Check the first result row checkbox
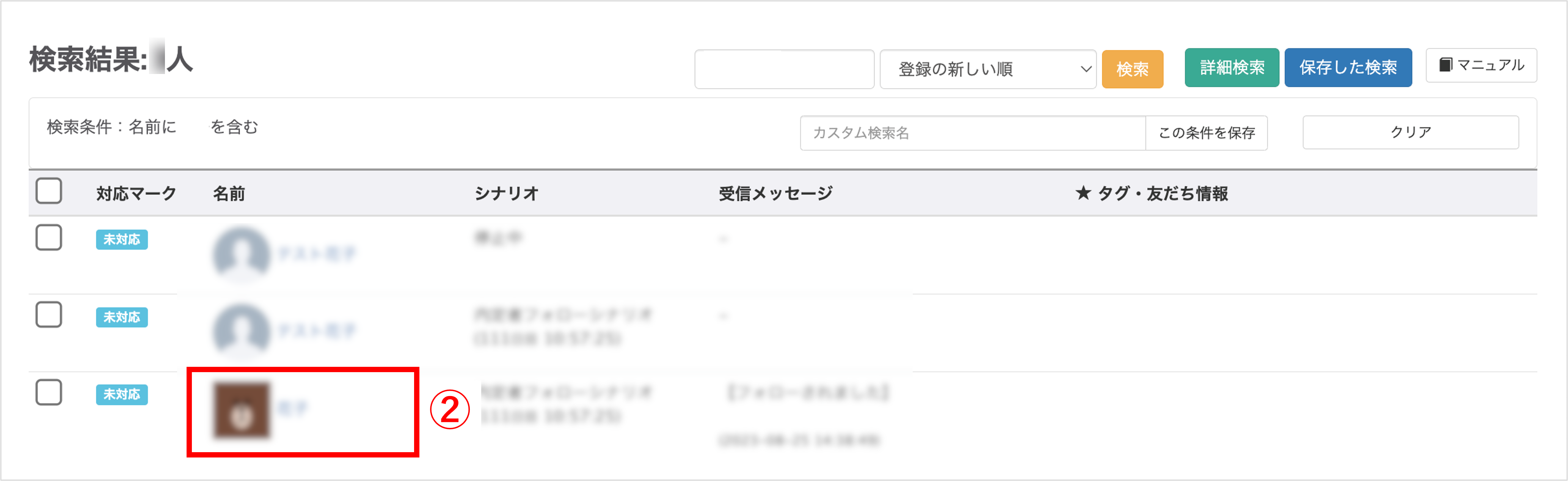 (49, 237)
